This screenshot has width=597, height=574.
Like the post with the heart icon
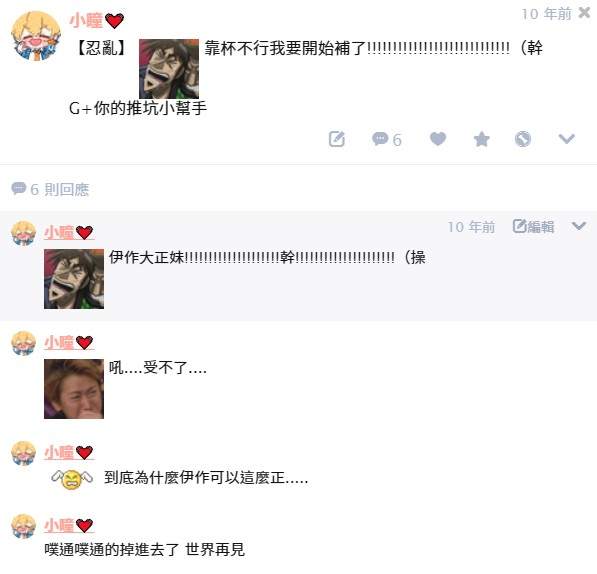click(438, 139)
